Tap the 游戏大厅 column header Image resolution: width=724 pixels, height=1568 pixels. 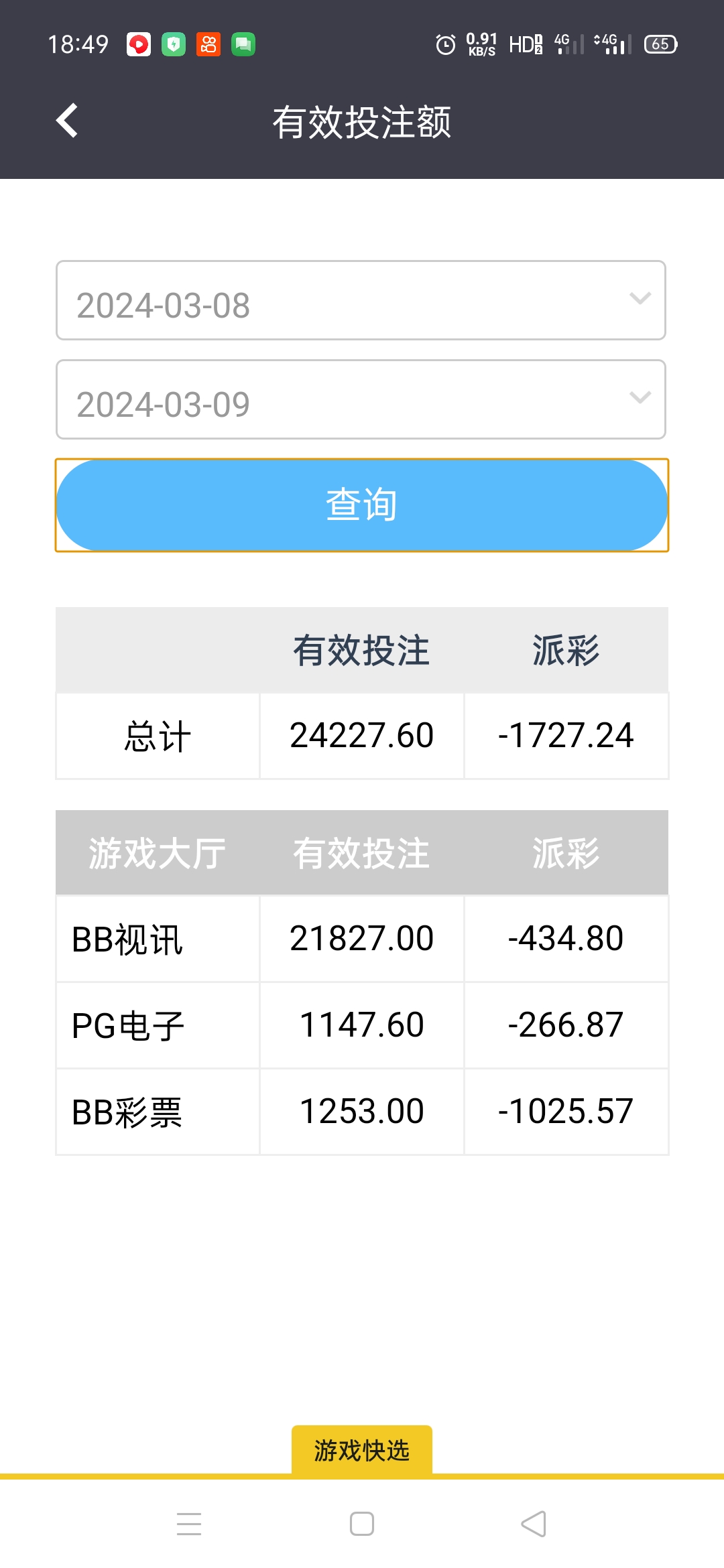point(158,853)
